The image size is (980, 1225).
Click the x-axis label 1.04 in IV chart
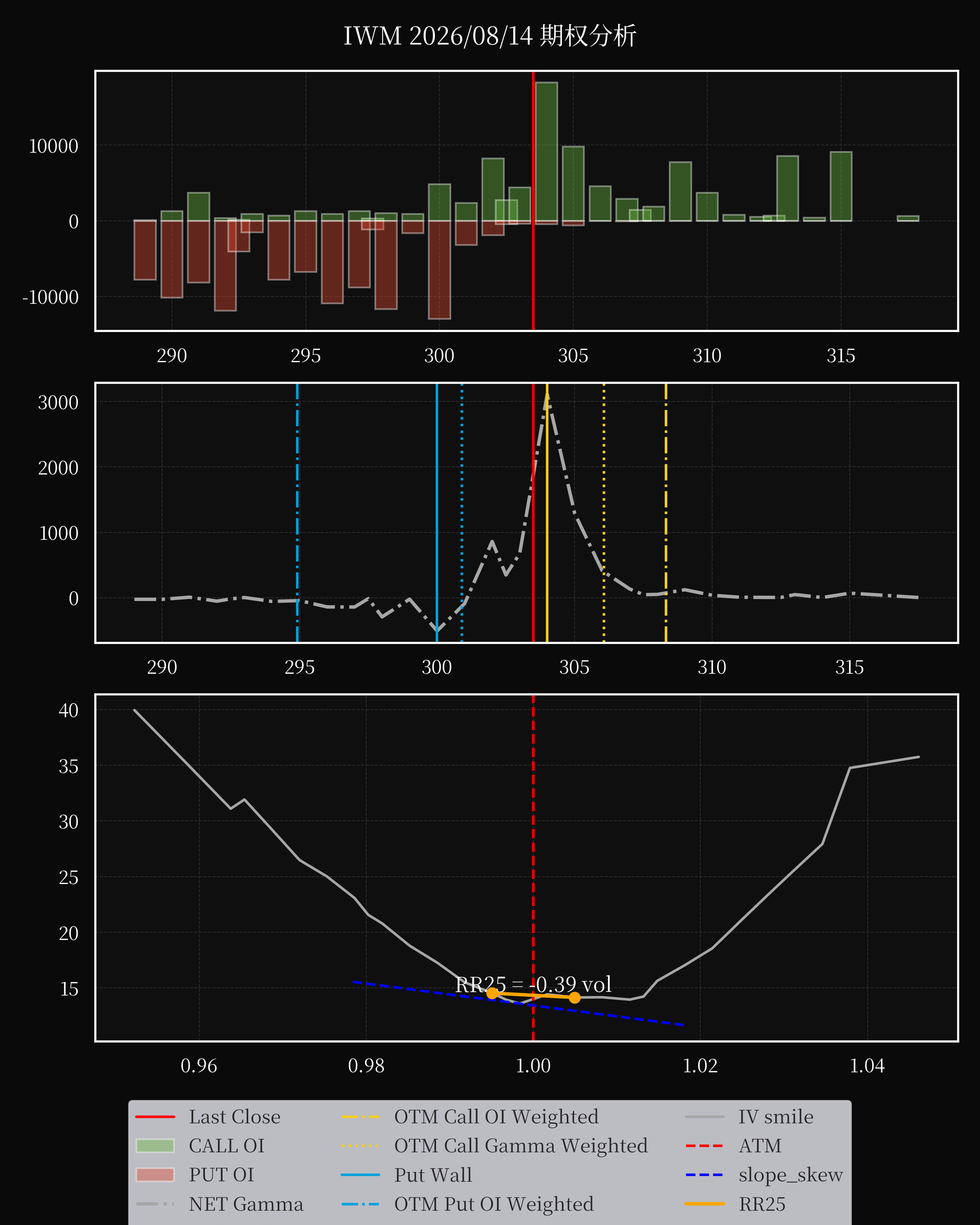tap(867, 1065)
